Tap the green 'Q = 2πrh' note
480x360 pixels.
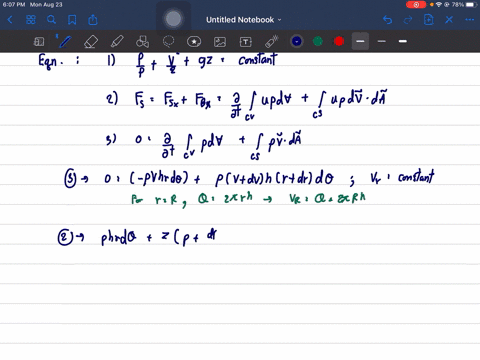coord(225,199)
